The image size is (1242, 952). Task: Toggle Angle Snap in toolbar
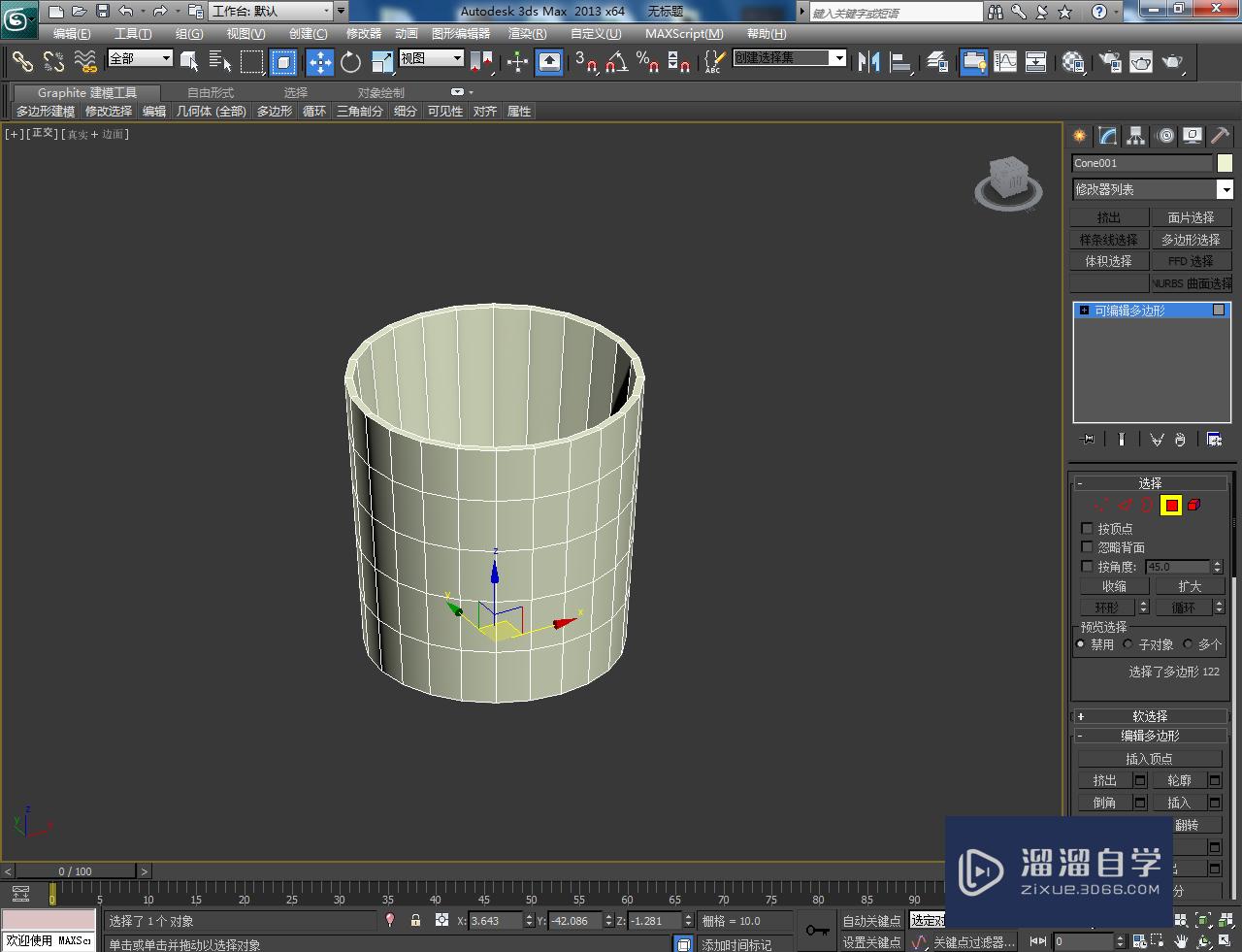coord(616,62)
